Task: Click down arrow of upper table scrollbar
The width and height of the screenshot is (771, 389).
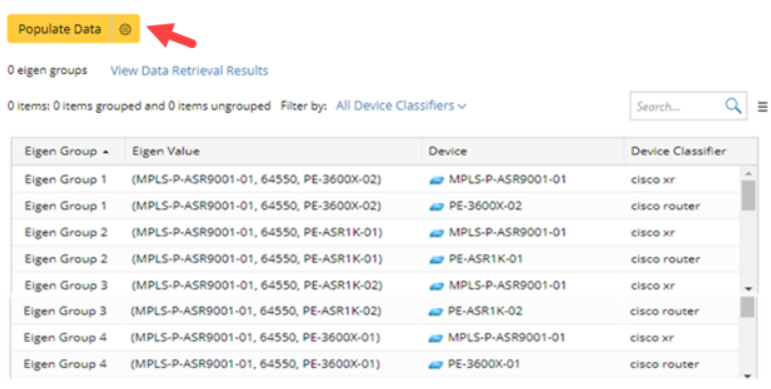Action: tap(748, 288)
